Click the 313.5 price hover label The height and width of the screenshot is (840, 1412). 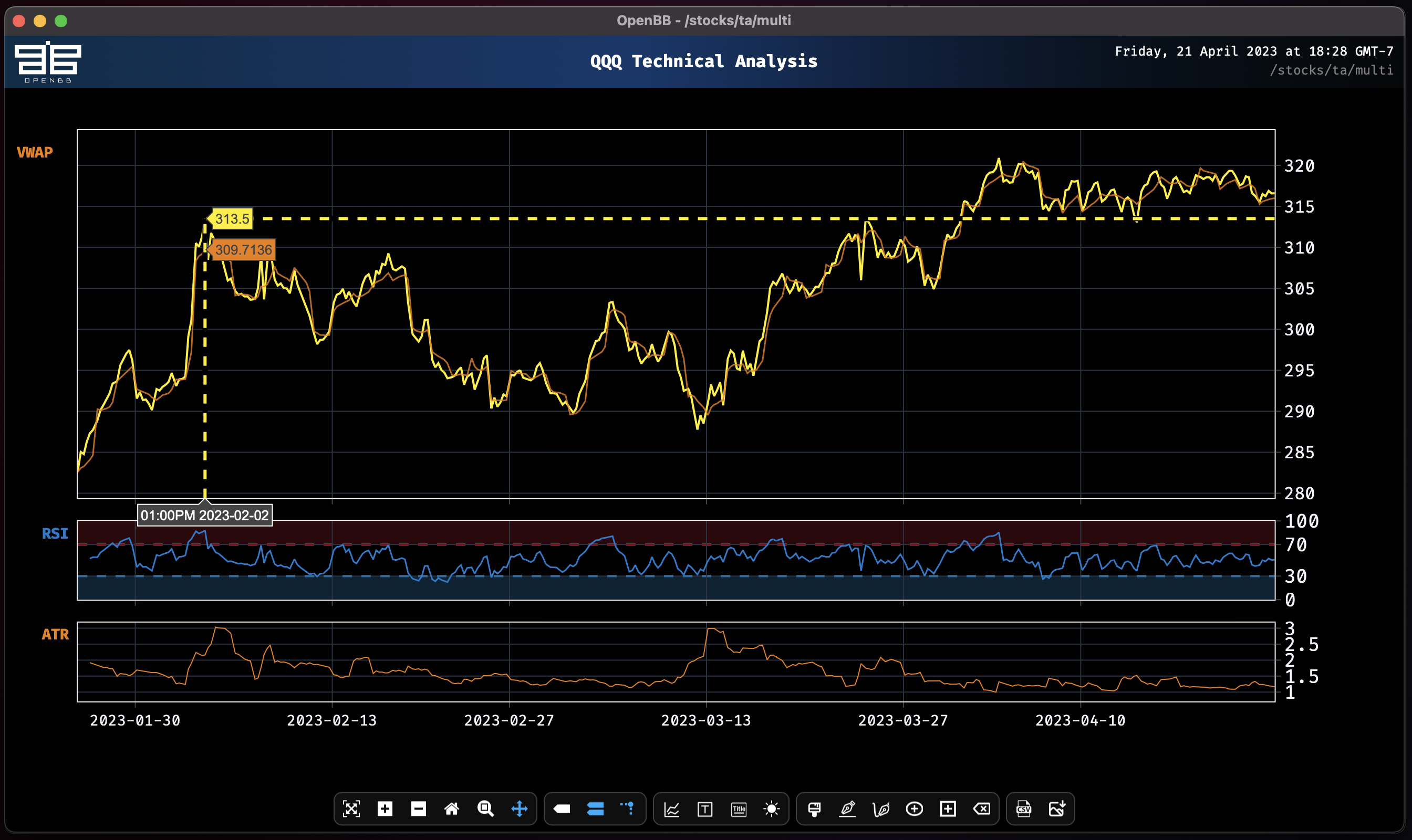232,219
